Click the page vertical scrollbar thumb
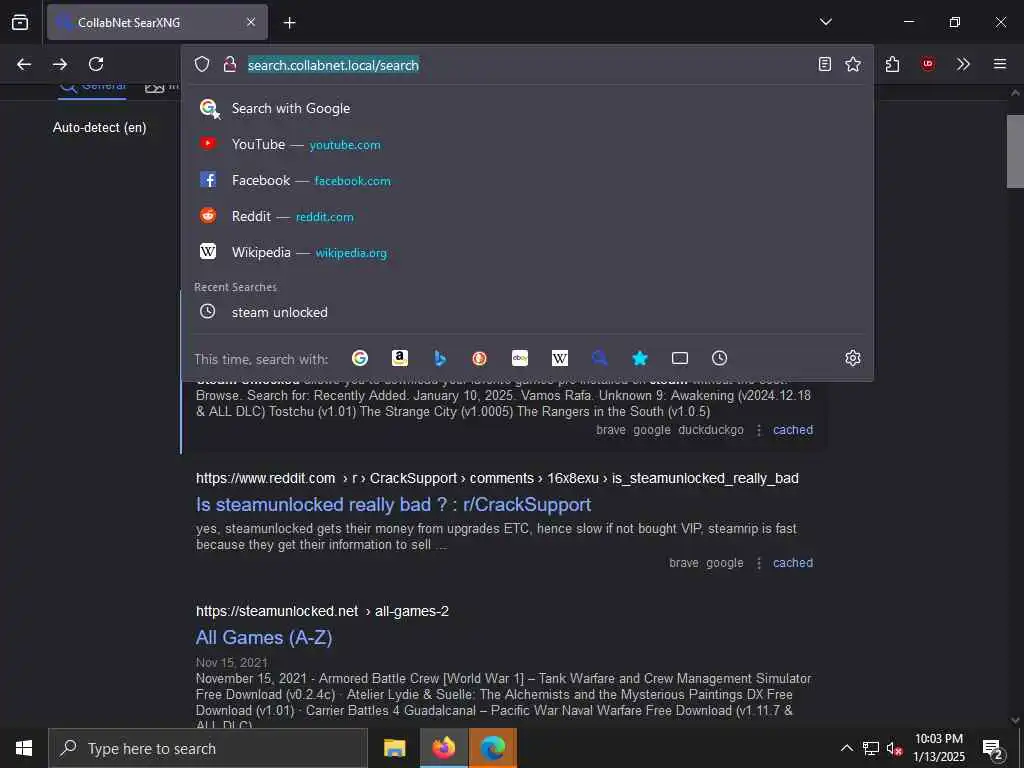This screenshot has height=768, width=1024. coord(1015,151)
